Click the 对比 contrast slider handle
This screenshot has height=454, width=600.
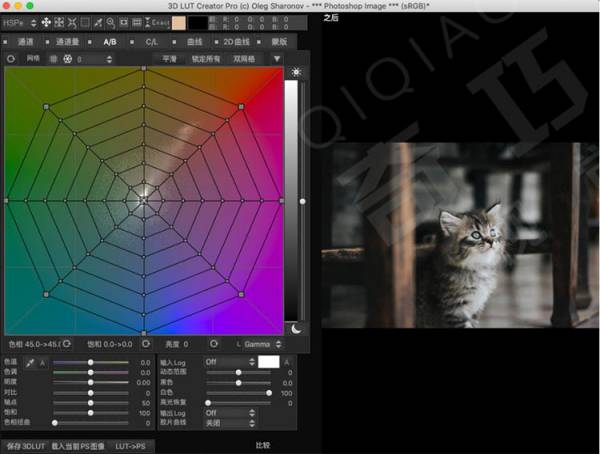pyautogui.click(x=91, y=392)
